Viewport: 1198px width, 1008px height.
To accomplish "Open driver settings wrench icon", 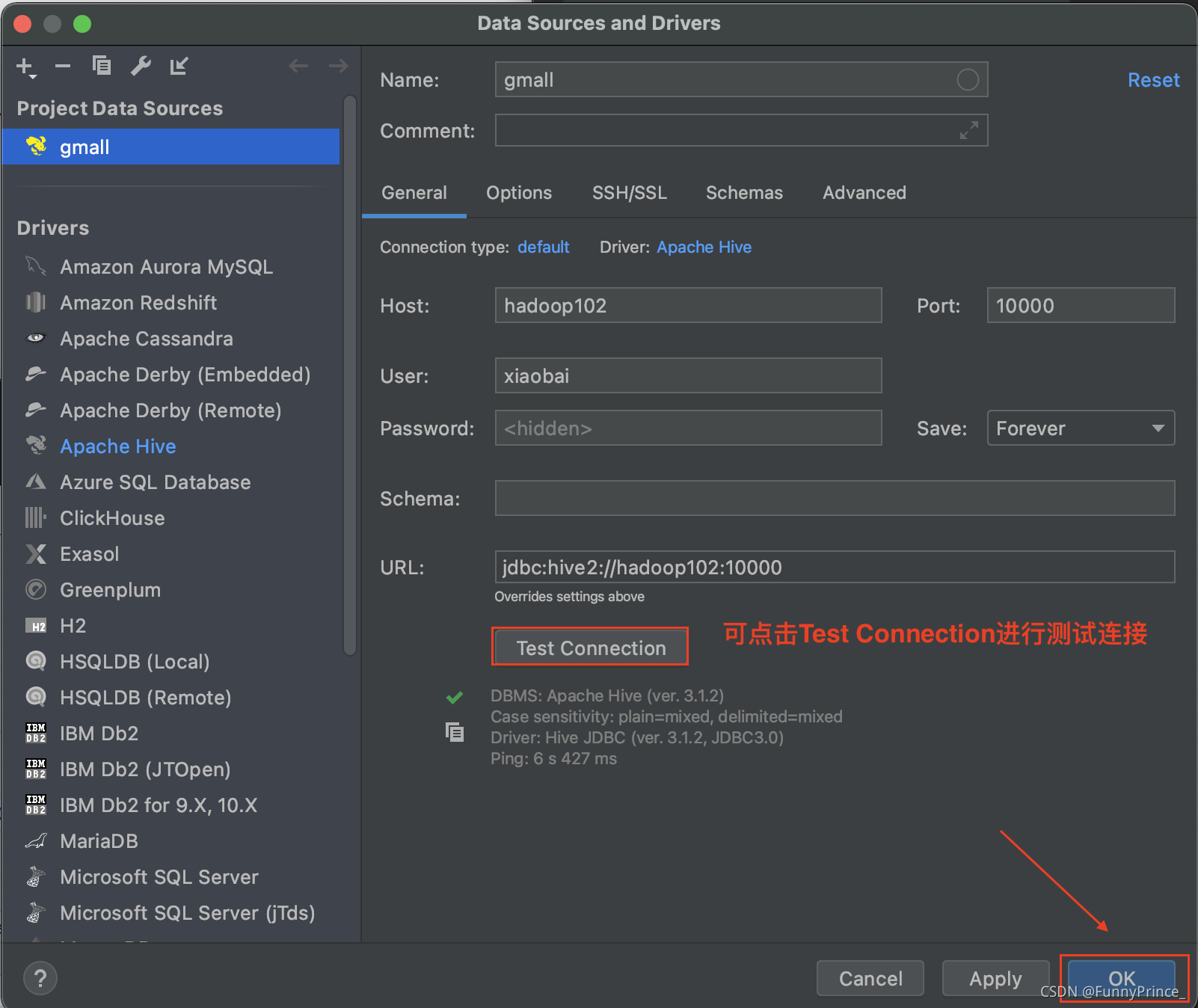I will [141, 66].
